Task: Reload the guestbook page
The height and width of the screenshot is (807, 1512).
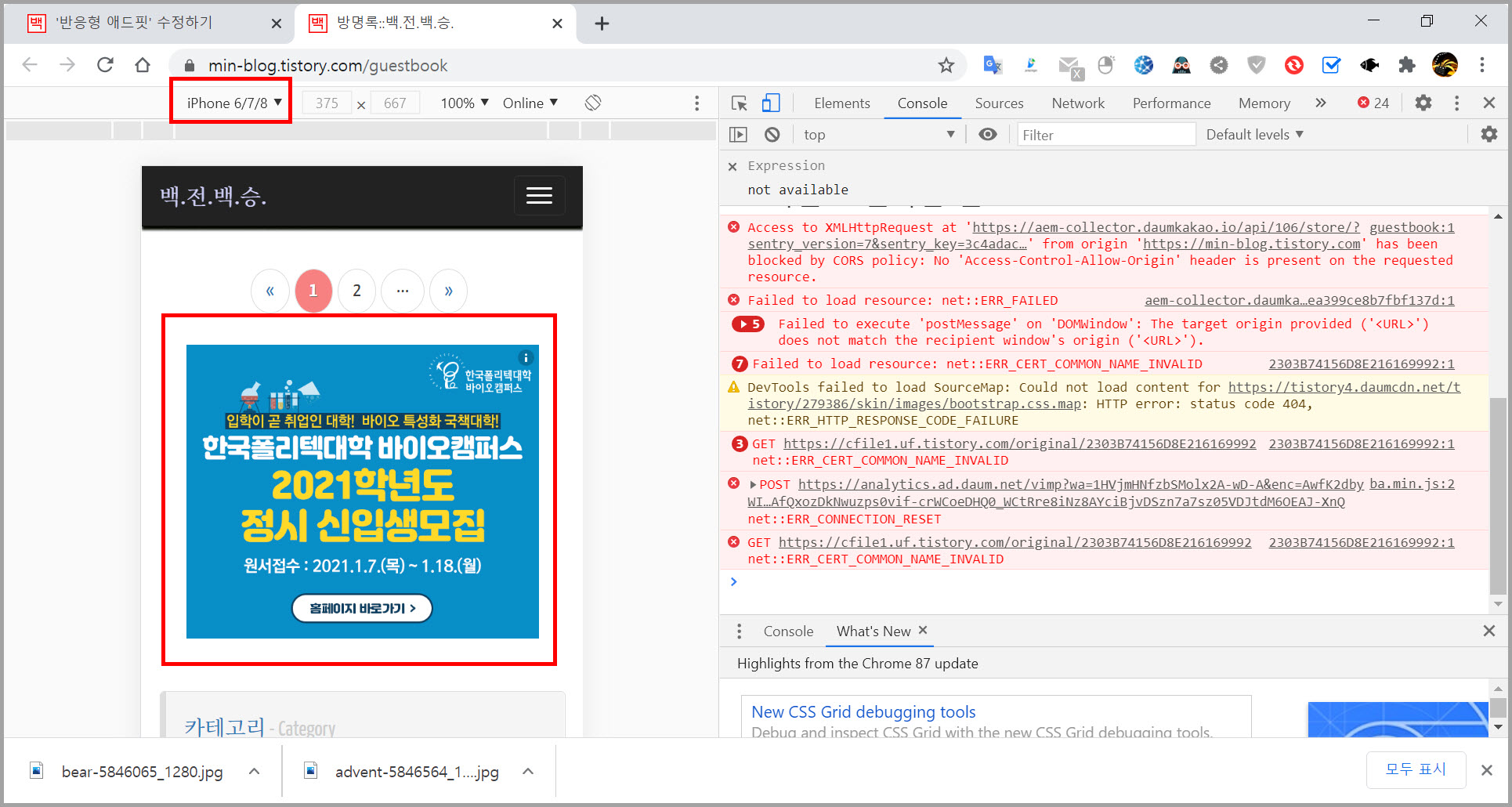Action: (x=105, y=65)
